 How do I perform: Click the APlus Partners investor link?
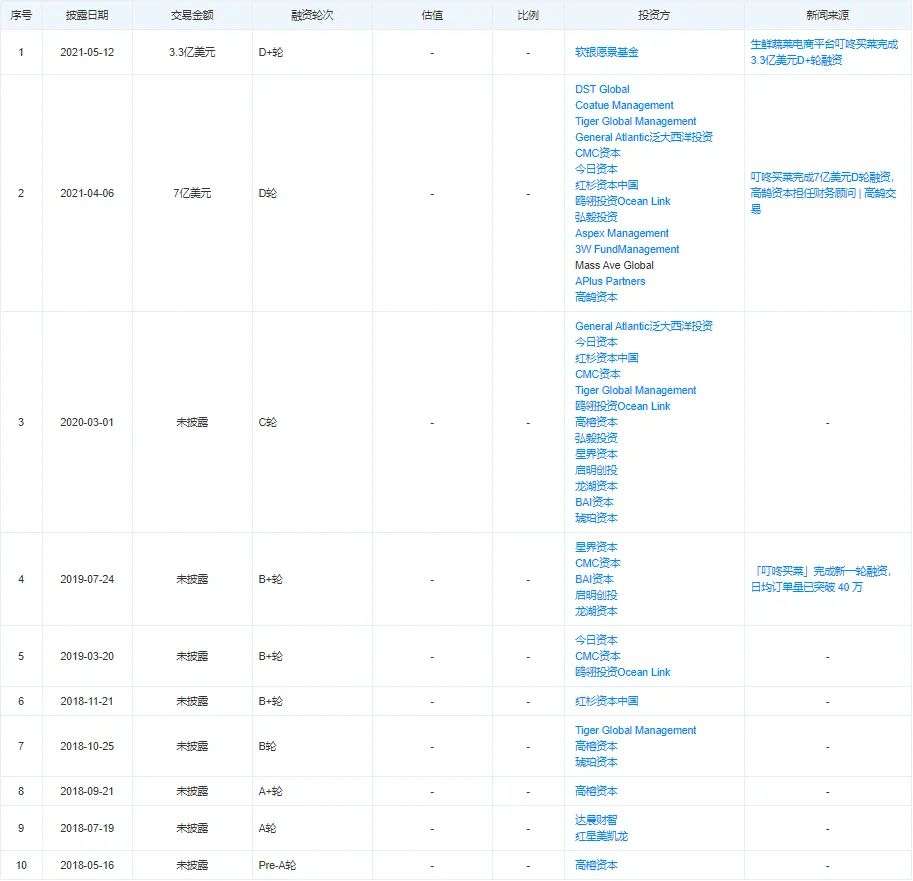pyautogui.click(x=610, y=281)
